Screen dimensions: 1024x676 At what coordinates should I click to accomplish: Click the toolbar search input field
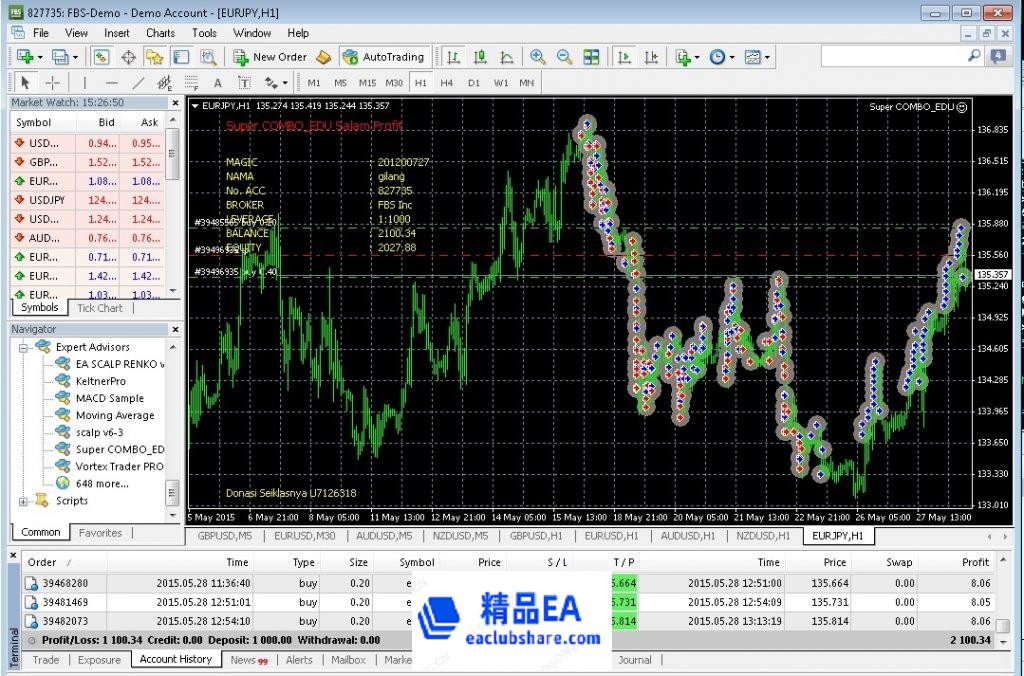coord(893,57)
